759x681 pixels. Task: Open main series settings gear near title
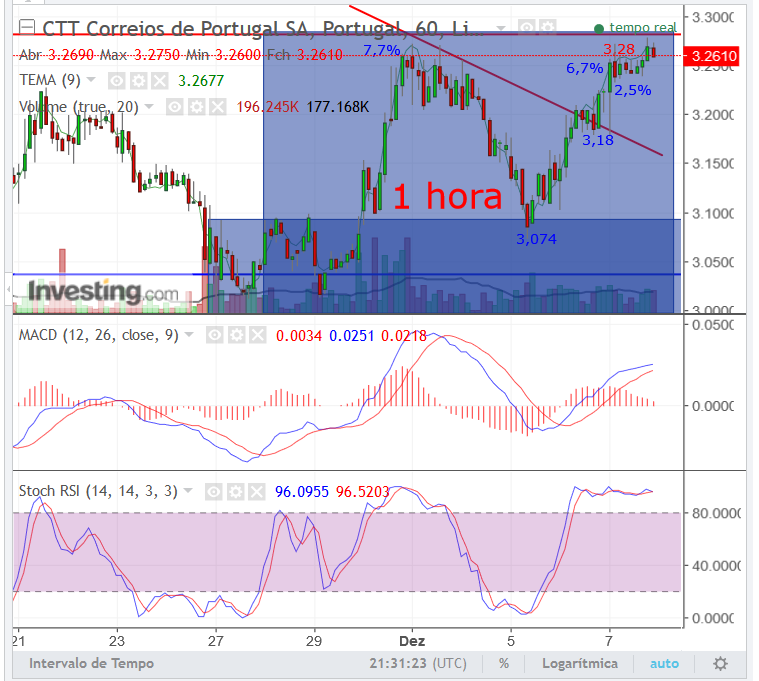click(x=547, y=27)
